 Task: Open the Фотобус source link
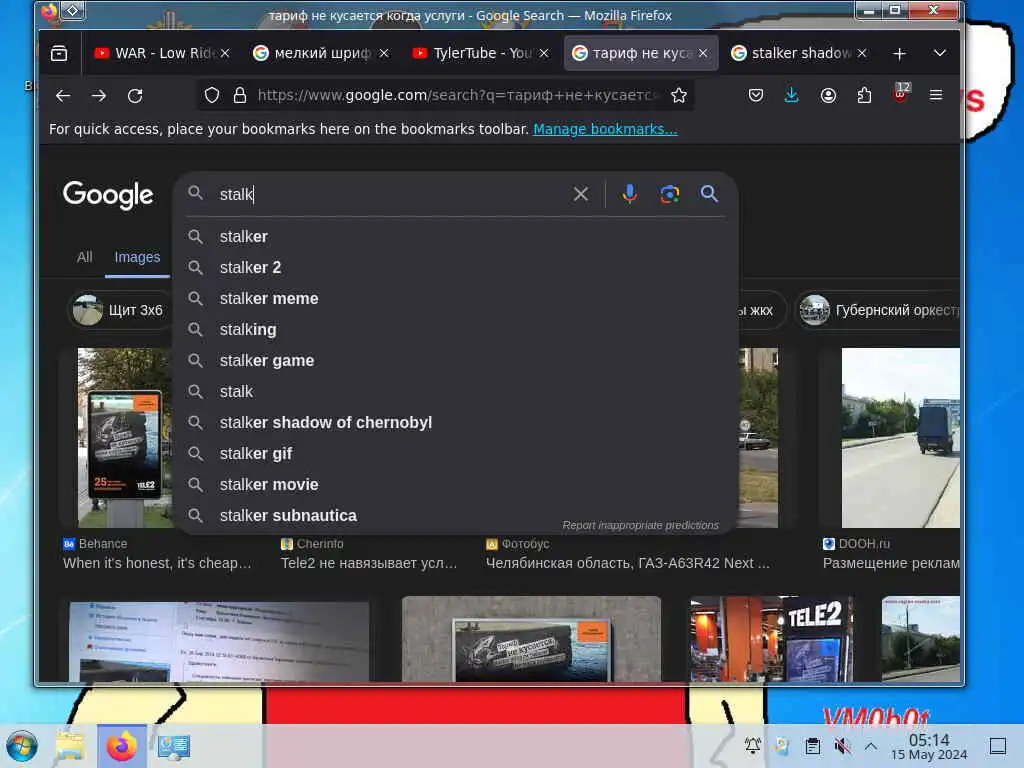(x=517, y=544)
